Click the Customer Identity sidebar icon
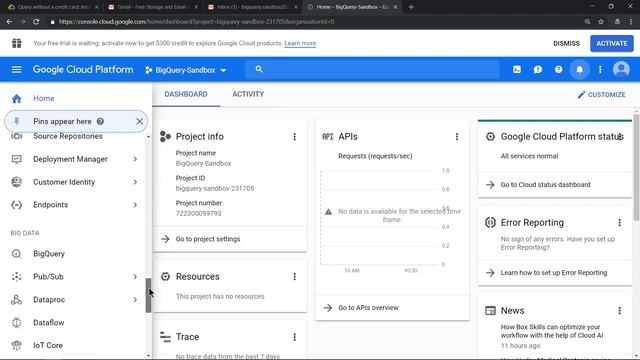The image size is (640, 360). click(x=16, y=182)
